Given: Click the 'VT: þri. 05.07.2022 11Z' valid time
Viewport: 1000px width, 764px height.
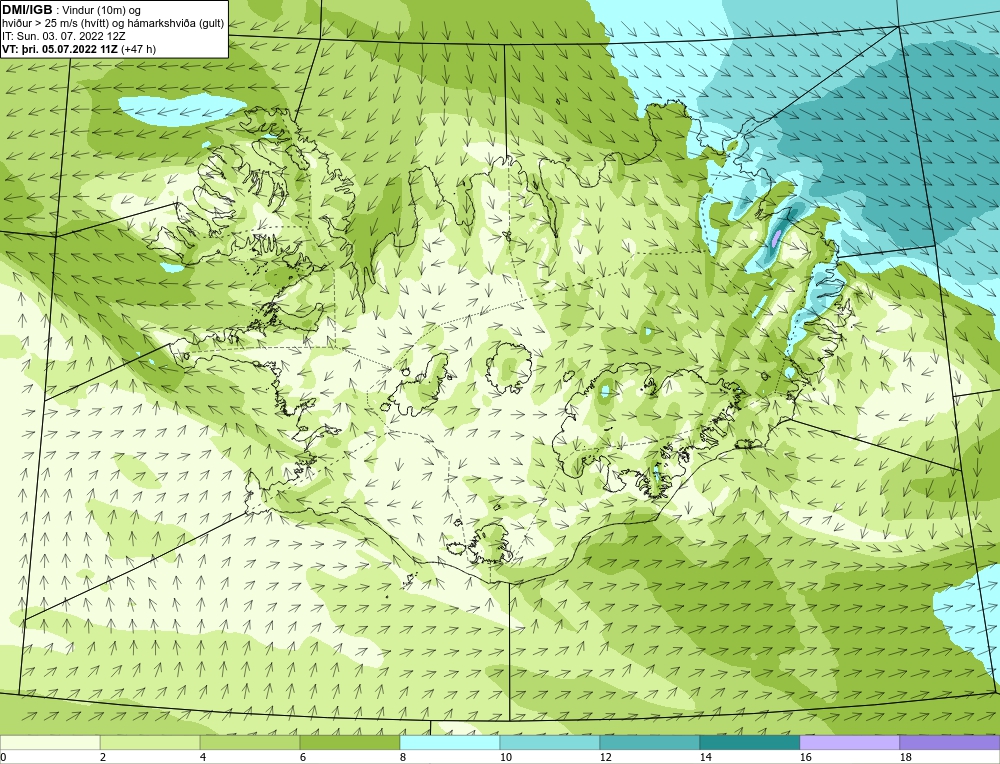Looking at the screenshot, I should click(60, 49).
